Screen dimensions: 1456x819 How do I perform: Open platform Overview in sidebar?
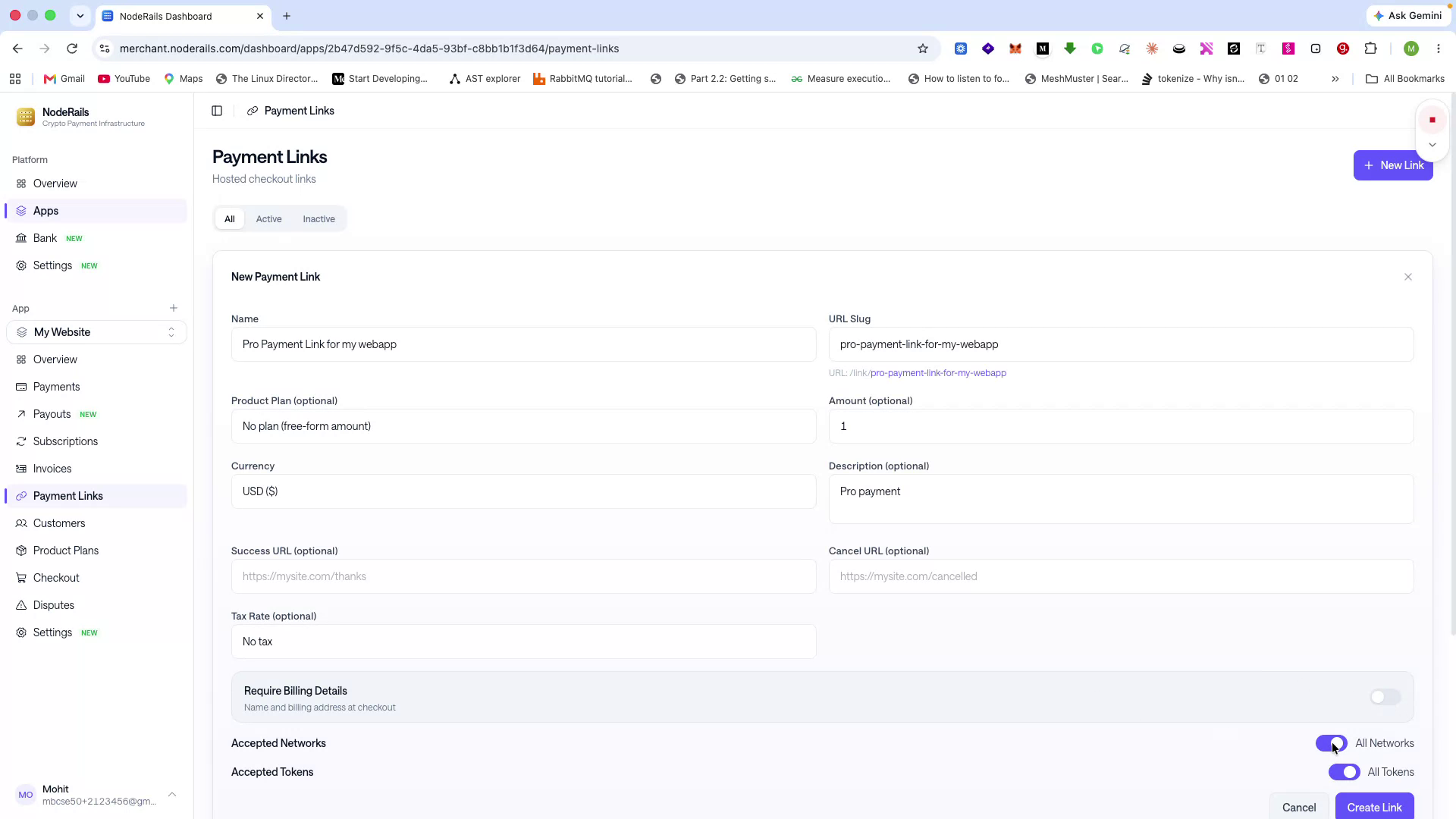pos(96,184)
